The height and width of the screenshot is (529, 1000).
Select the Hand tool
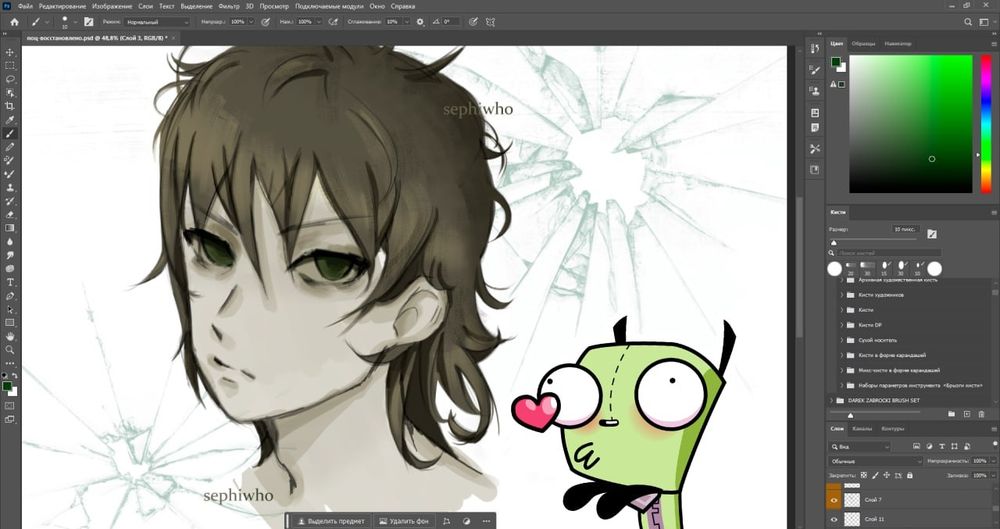pyautogui.click(x=10, y=336)
